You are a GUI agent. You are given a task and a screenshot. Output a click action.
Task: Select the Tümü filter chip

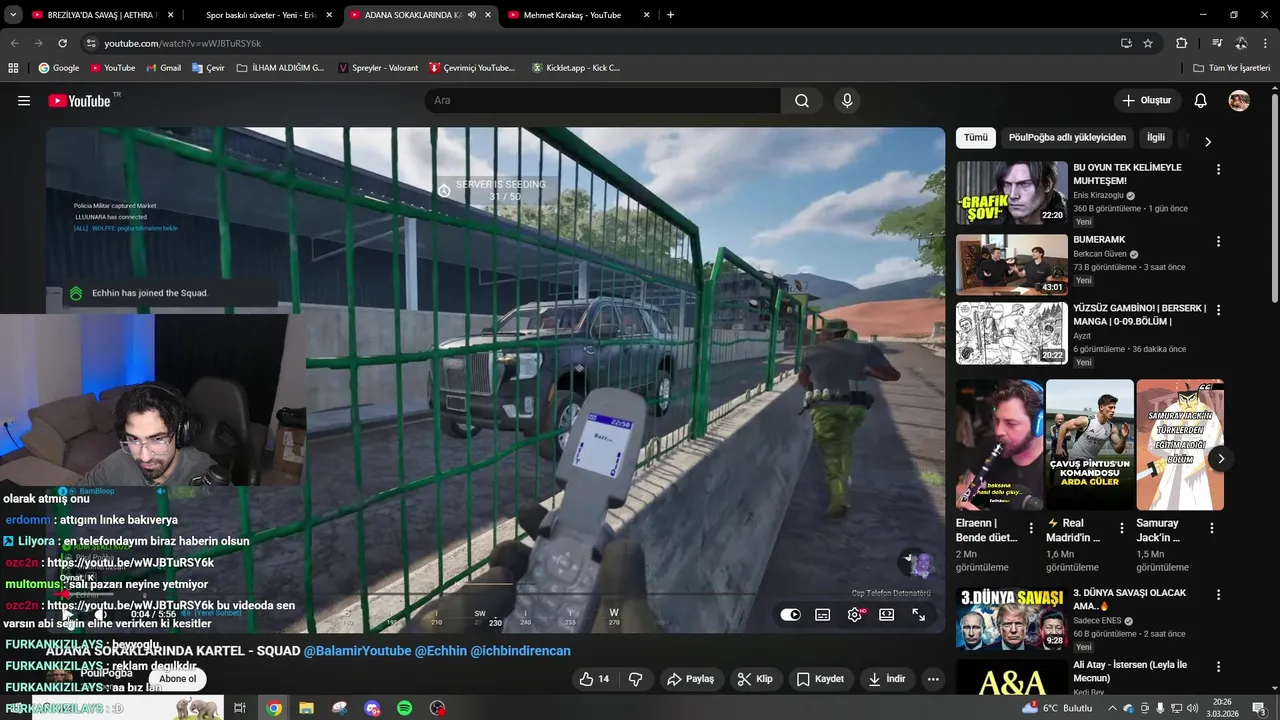[x=976, y=138]
